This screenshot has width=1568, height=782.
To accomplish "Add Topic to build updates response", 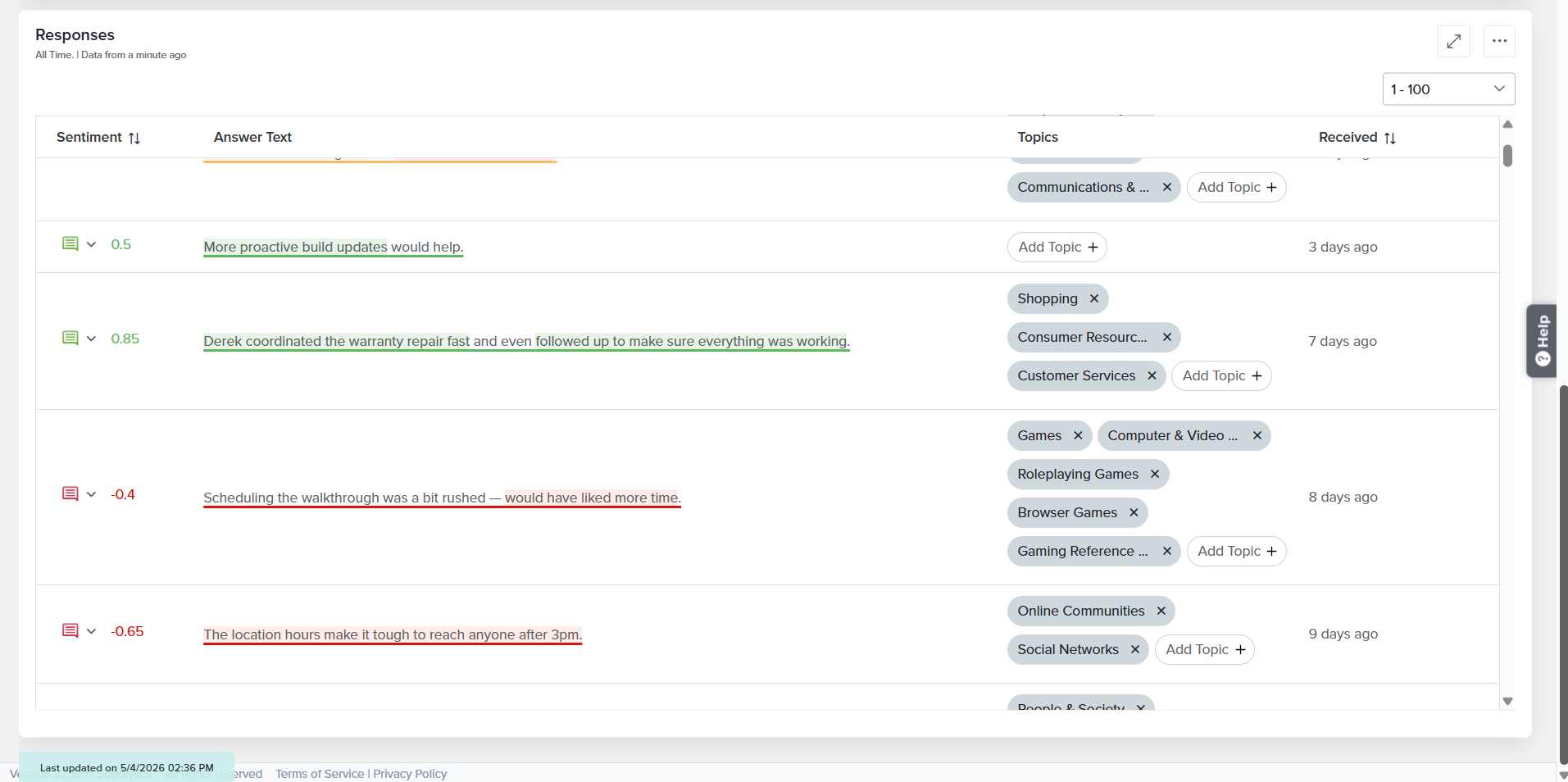I will [x=1057, y=247].
